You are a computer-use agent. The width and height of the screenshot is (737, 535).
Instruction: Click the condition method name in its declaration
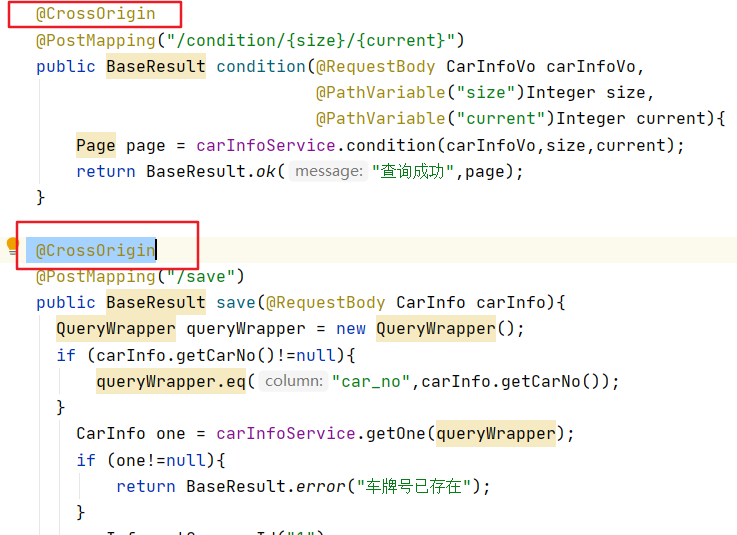(x=261, y=66)
